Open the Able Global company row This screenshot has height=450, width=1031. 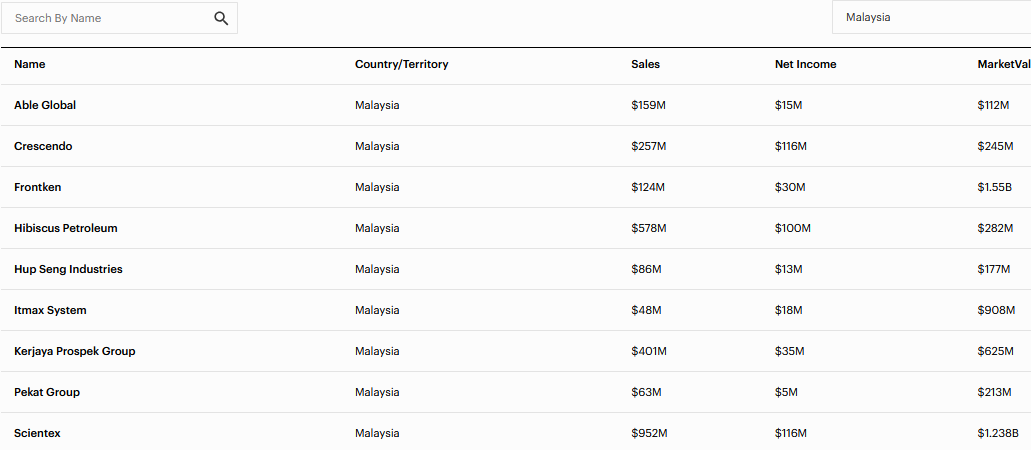click(45, 105)
